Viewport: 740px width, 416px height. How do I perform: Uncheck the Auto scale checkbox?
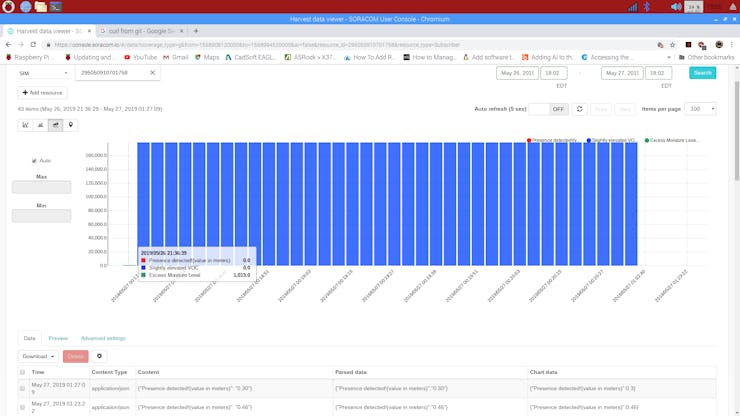point(34,161)
